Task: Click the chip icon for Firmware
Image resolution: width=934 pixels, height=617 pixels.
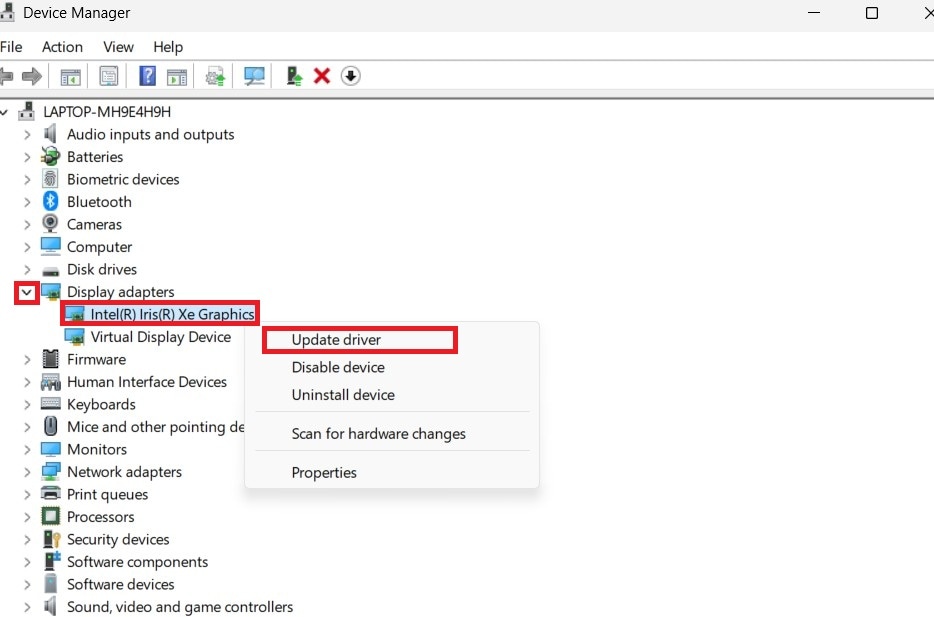Action: [51, 359]
